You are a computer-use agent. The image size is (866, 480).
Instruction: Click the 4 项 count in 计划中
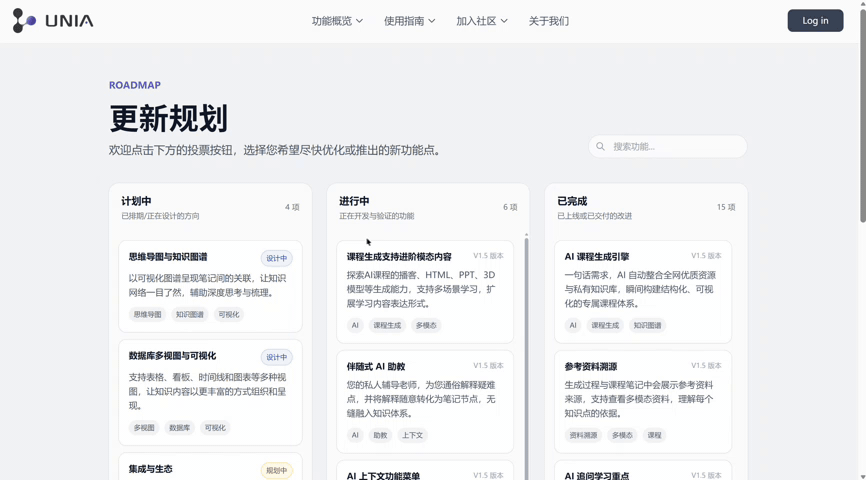coord(292,207)
